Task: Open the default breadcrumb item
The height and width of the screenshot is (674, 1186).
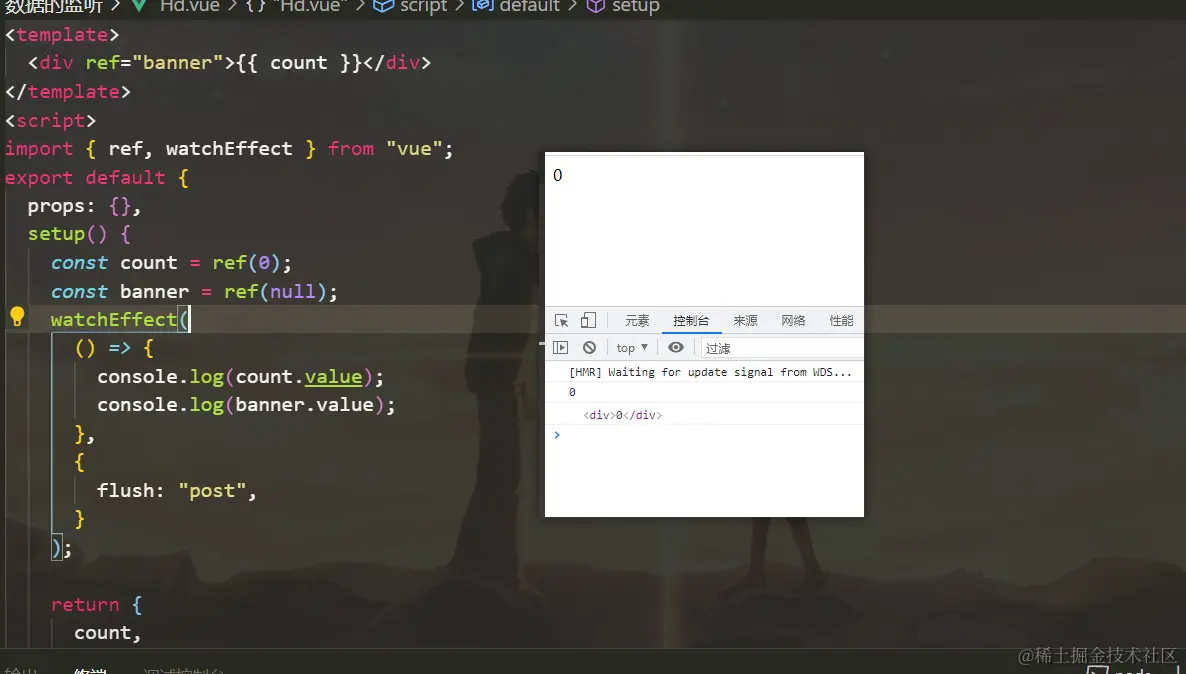Action: (x=516, y=6)
